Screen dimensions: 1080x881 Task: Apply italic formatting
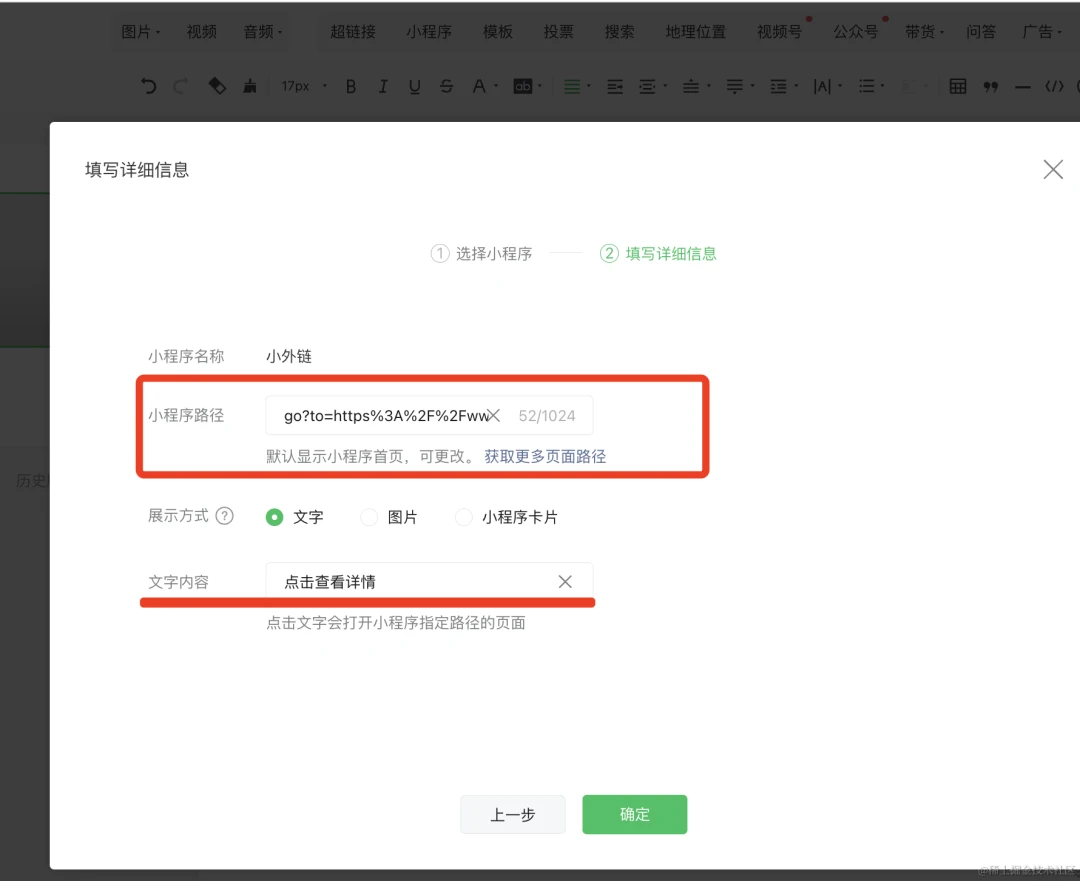point(383,86)
